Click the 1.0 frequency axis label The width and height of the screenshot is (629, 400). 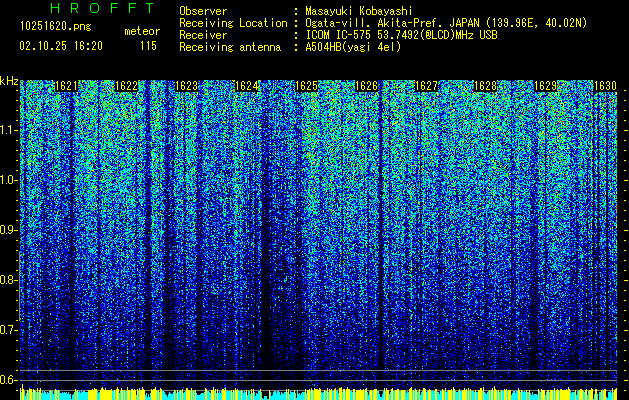pos(9,180)
